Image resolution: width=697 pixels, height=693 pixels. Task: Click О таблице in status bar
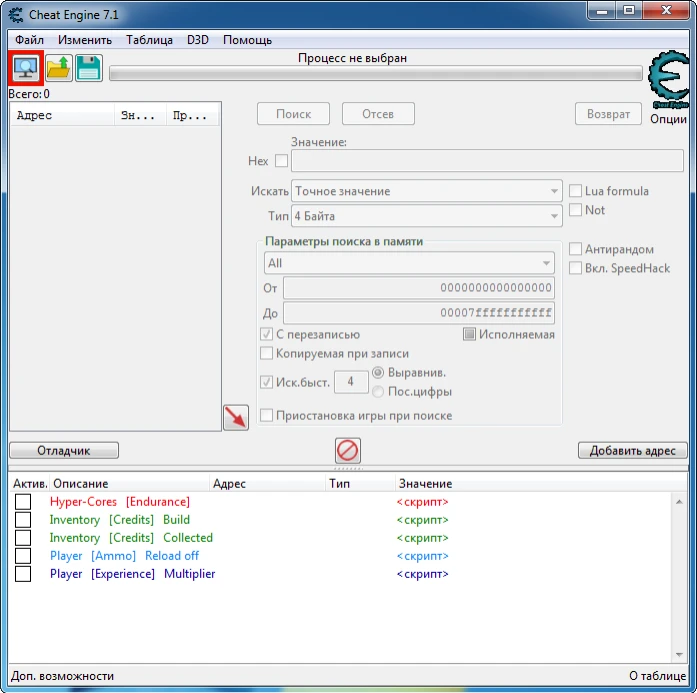coord(657,676)
